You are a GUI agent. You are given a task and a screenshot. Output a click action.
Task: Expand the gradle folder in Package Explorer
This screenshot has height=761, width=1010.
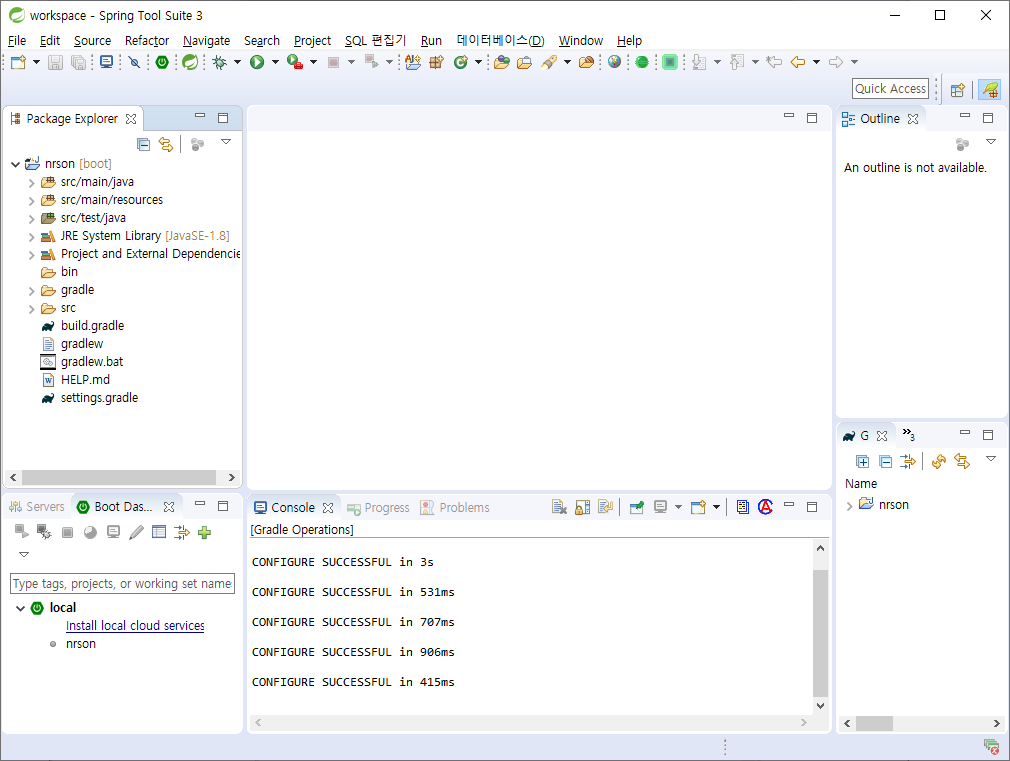31,291
